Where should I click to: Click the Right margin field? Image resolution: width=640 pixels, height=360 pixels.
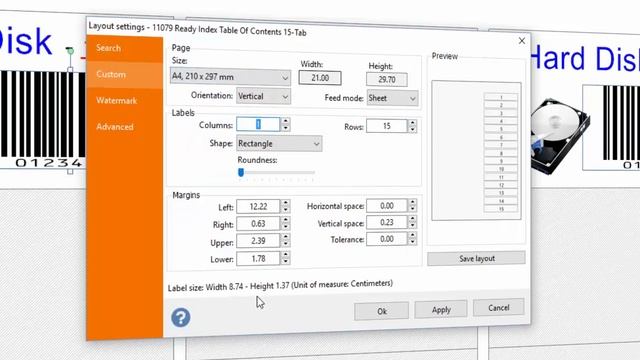click(258, 224)
